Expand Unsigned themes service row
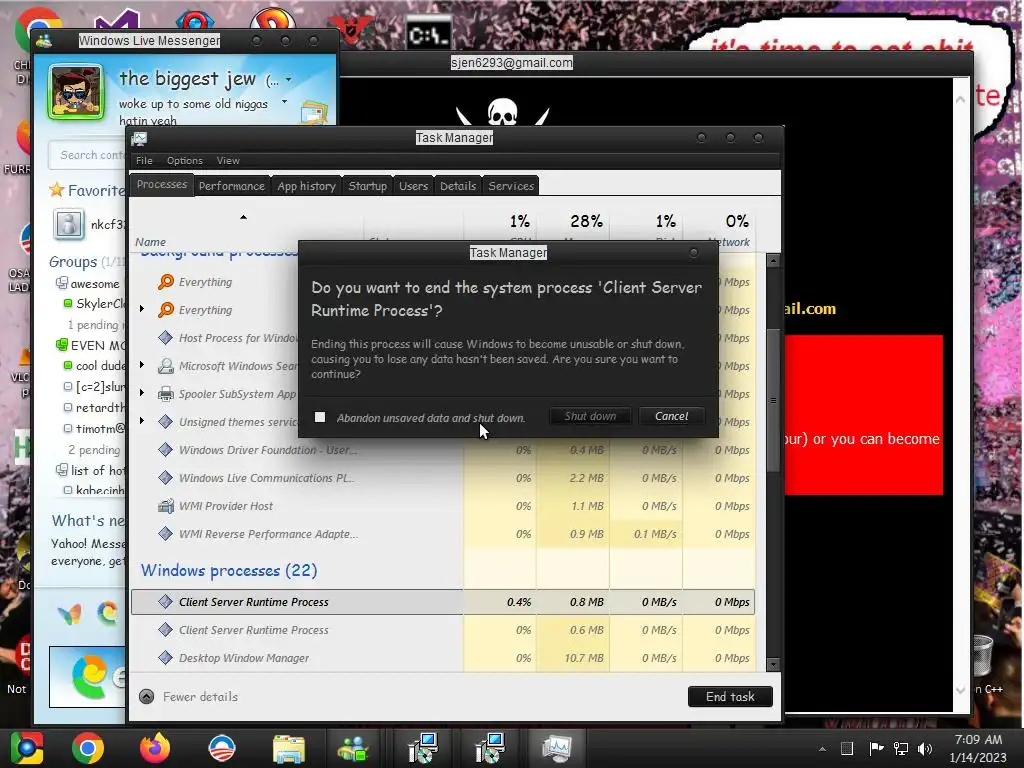The height and width of the screenshot is (768, 1024). coord(142,421)
